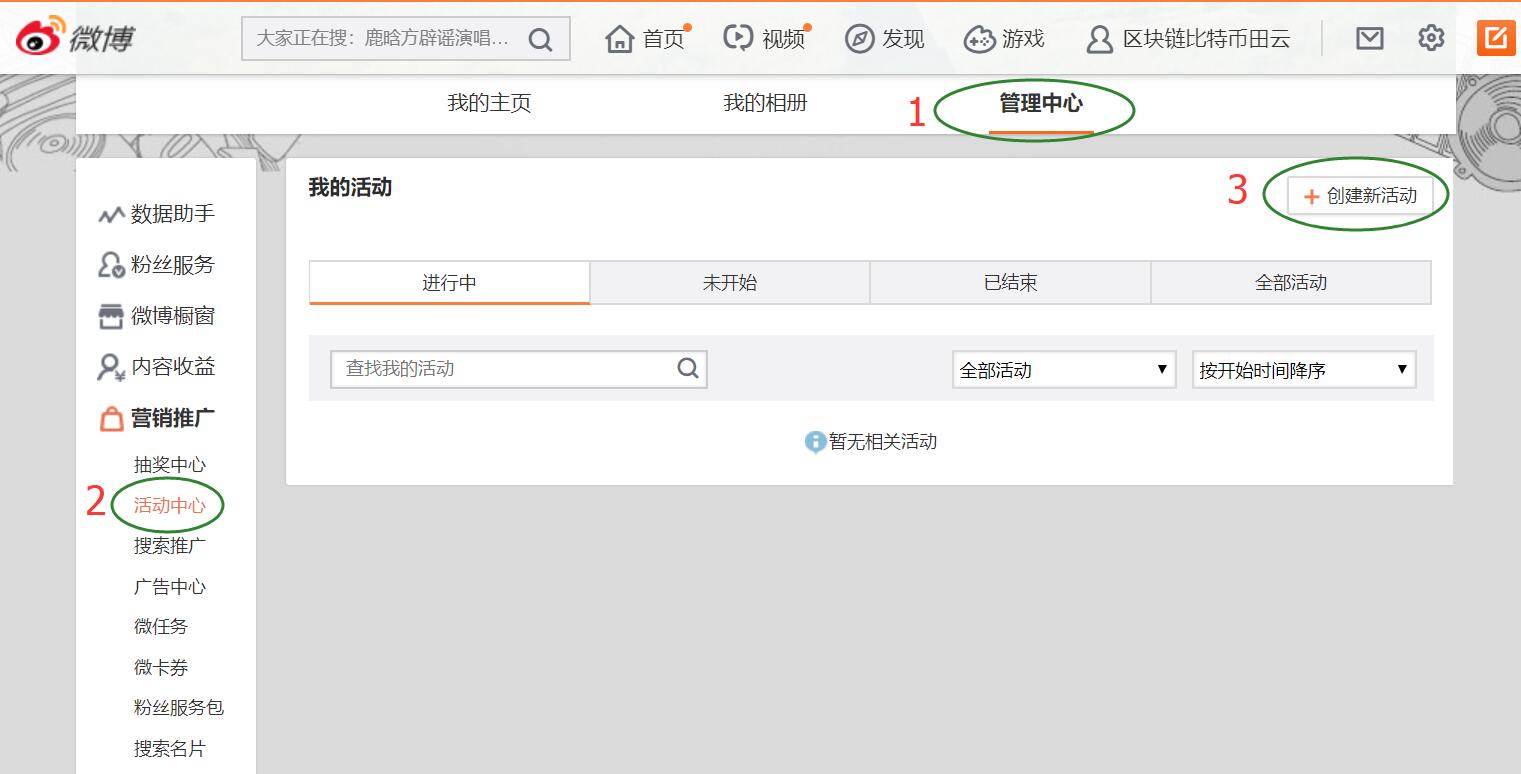Open 微卡券 in sidebar
1521x774 pixels.
point(161,668)
